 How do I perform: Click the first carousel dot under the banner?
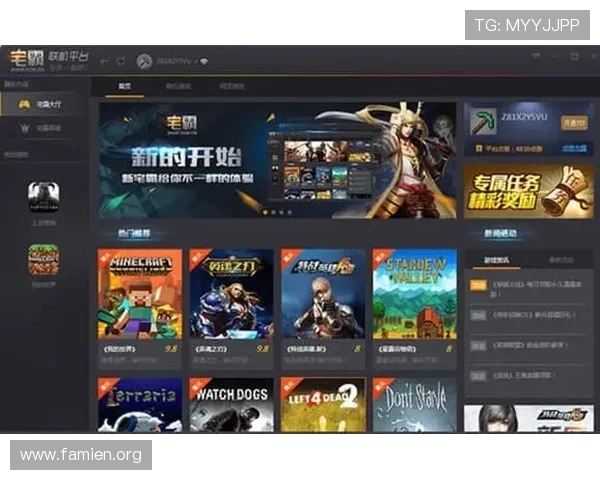pyautogui.click(x=265, y=212)
